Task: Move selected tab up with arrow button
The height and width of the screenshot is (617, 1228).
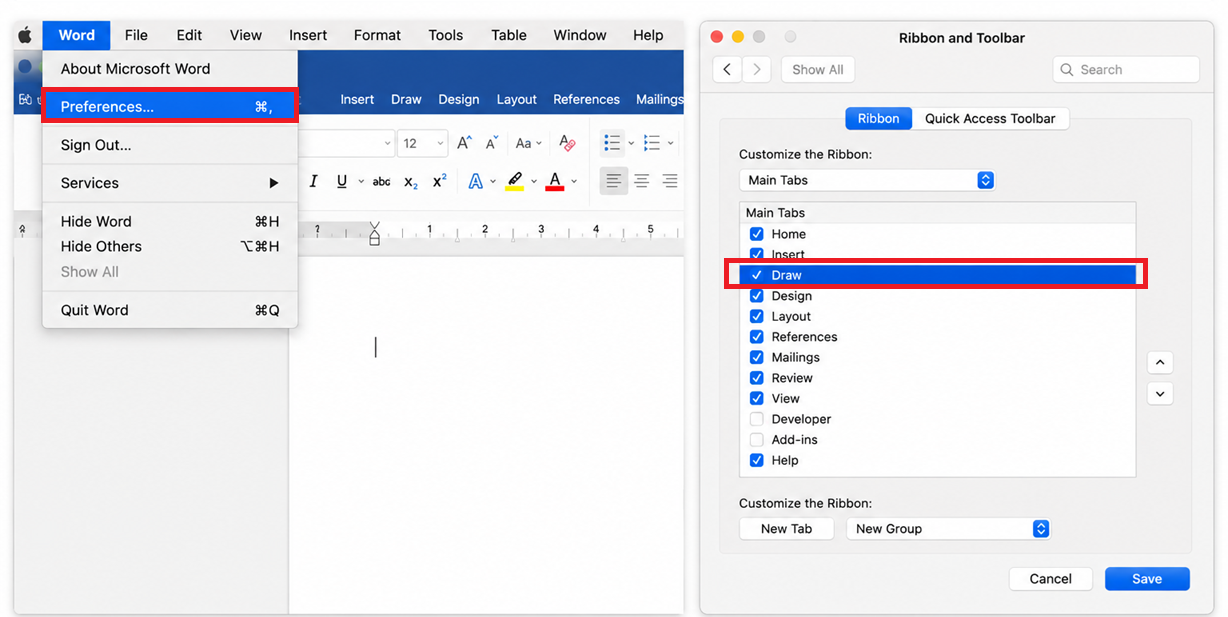Action: (x=1160, y=362)
